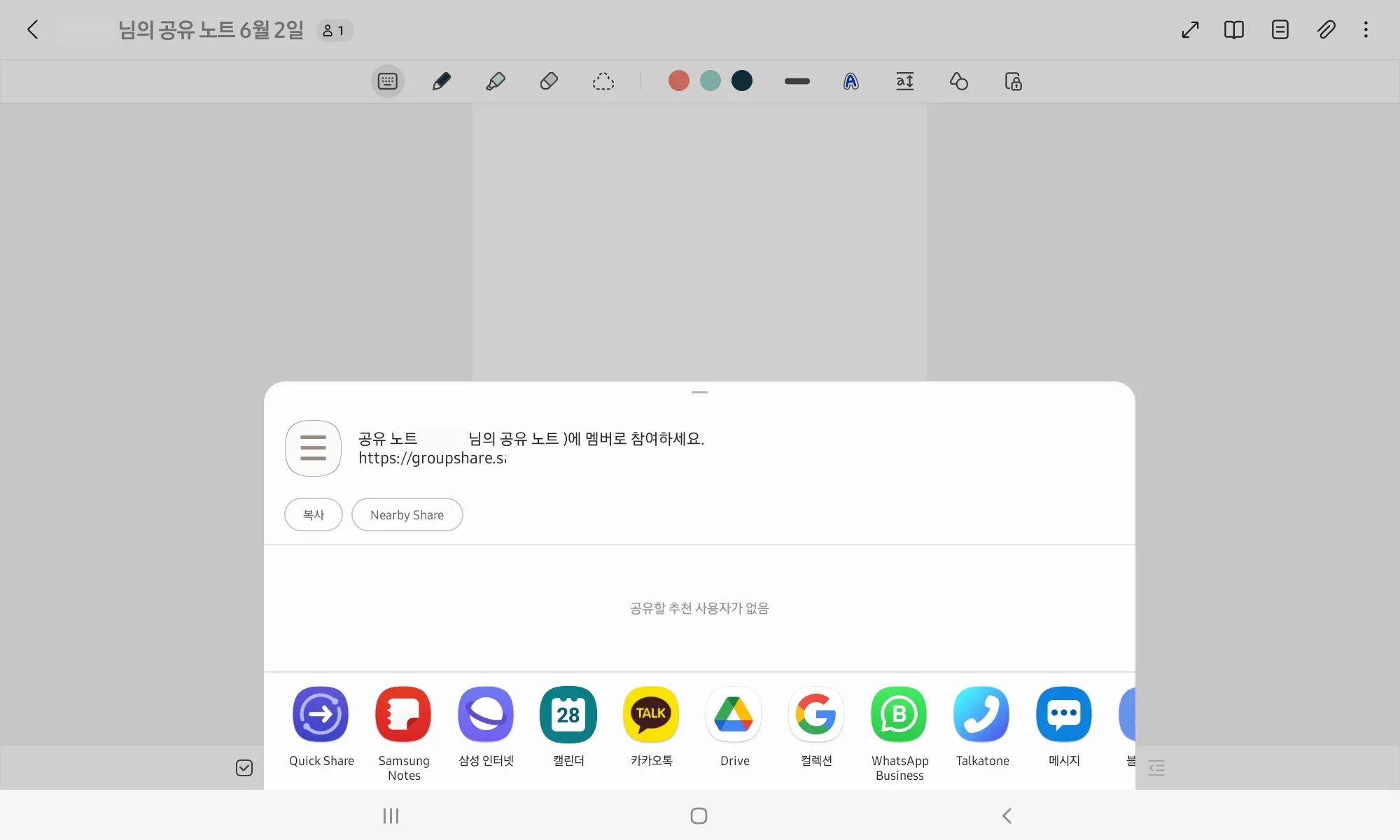Screen dimensions: 1400x840
Task: Toggle reading mode book icon
Action: 1233,29
